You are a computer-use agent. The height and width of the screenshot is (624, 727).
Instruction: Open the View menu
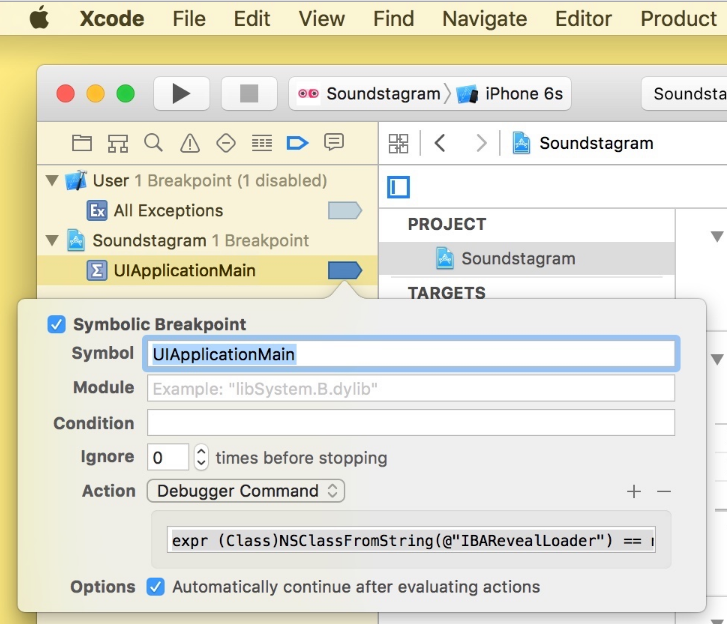(x=322, y=19)
